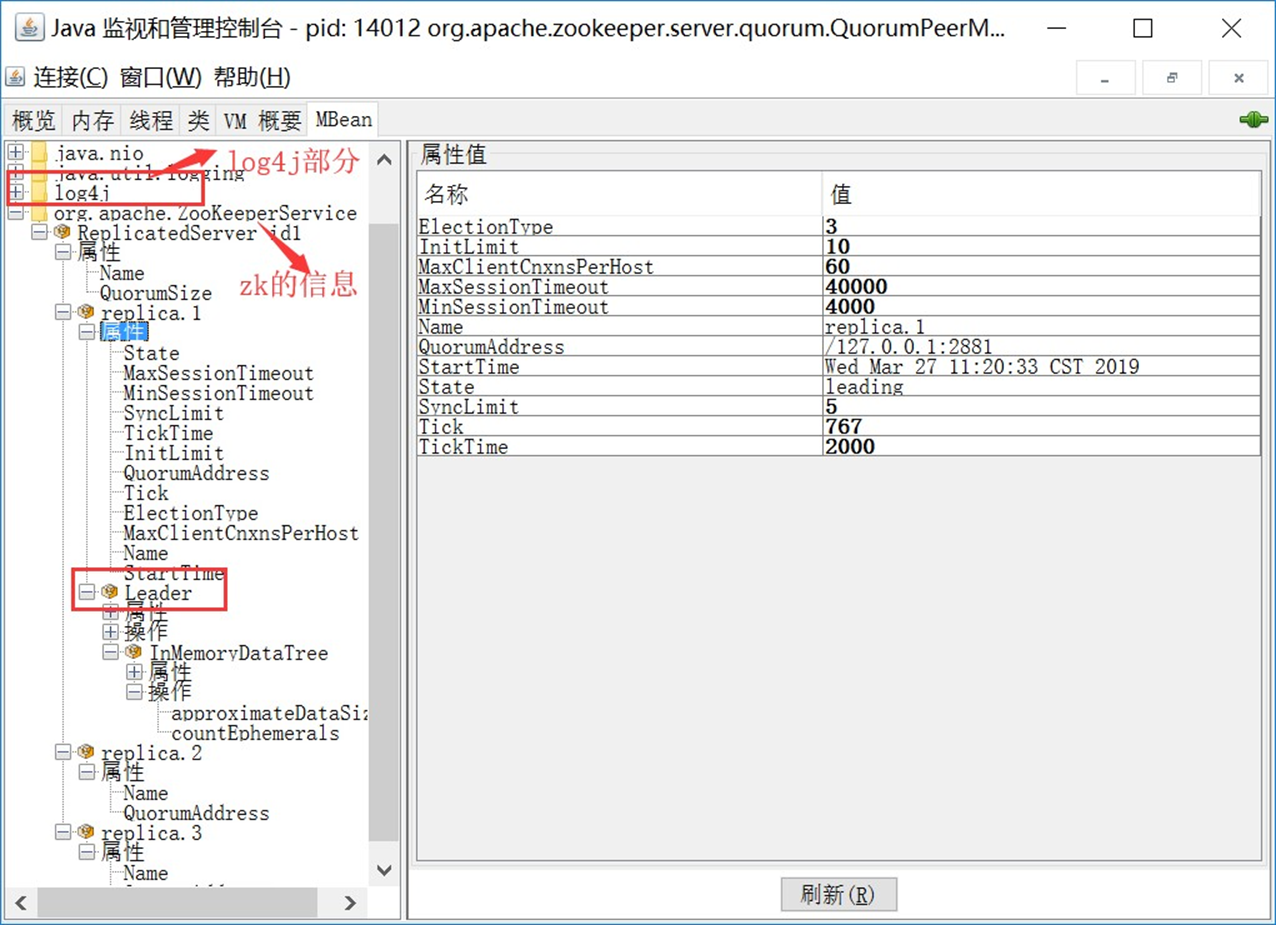Select QuorumSize under ReplicatedServer_id1
Screen dimensions: 1276x925
(155, 293)
